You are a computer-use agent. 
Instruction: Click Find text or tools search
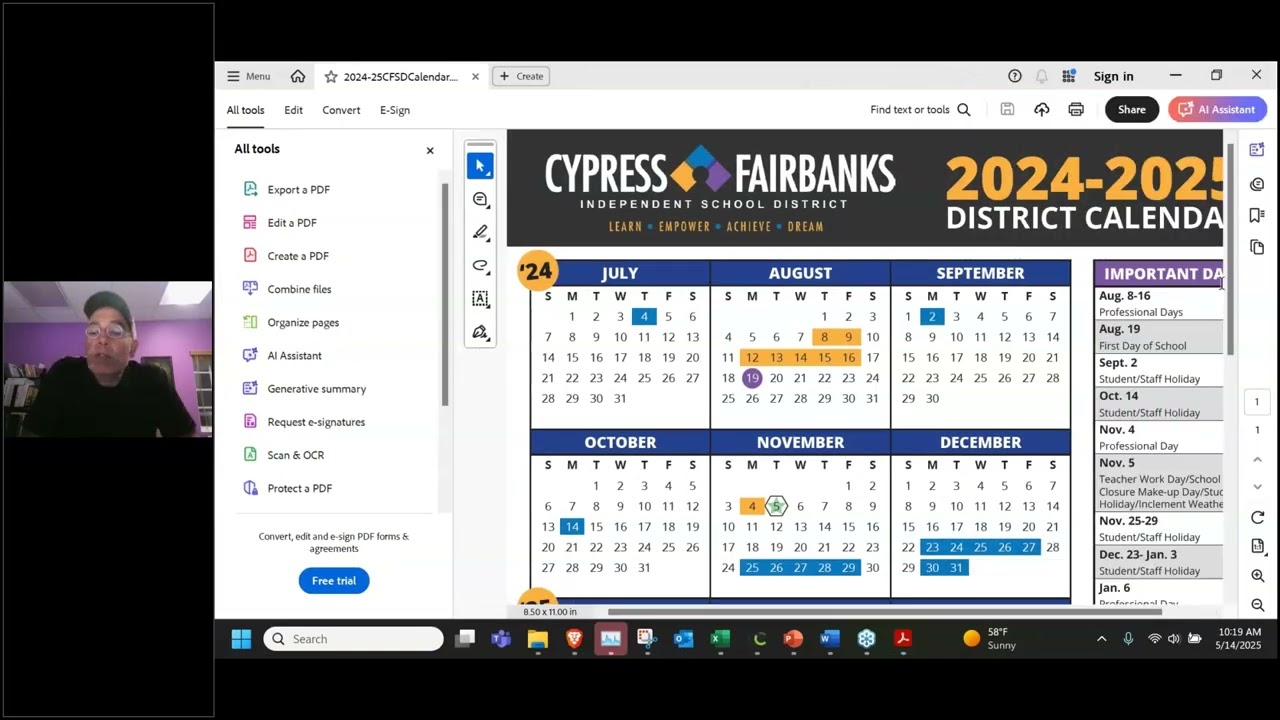pyautogui.click(x=920, y=110)
